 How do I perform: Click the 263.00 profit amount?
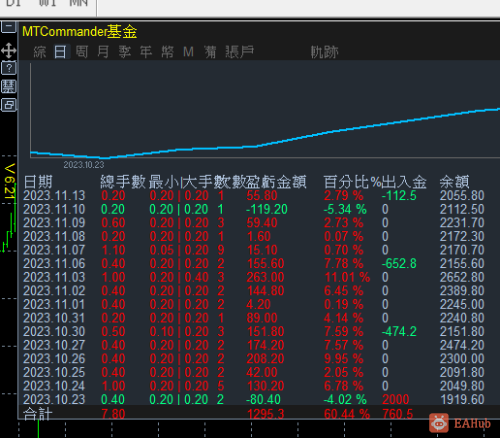[265, 277]
